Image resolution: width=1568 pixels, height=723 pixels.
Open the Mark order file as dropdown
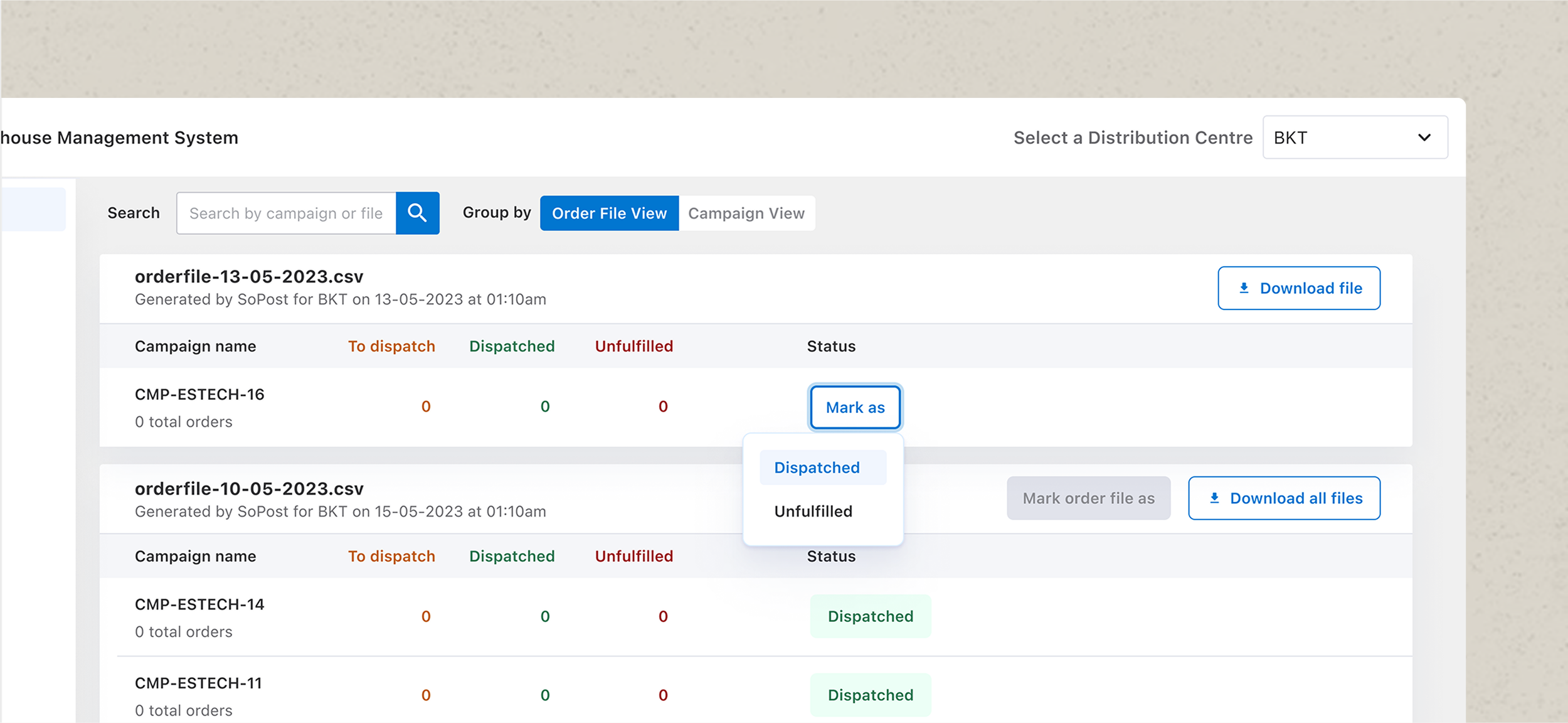[x=1088, y=498]
